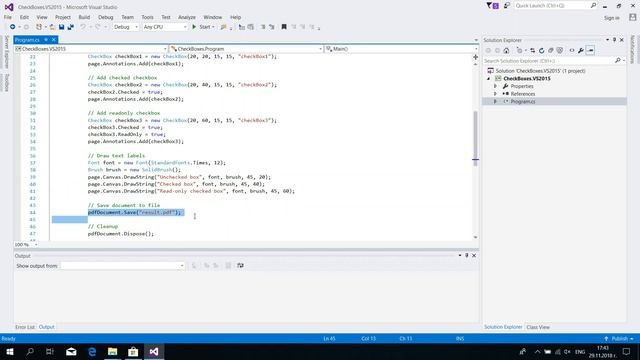This screenshot has height=360, width=640.
Task: Open the Mail app from the taskbar
Action: point(71,352)
